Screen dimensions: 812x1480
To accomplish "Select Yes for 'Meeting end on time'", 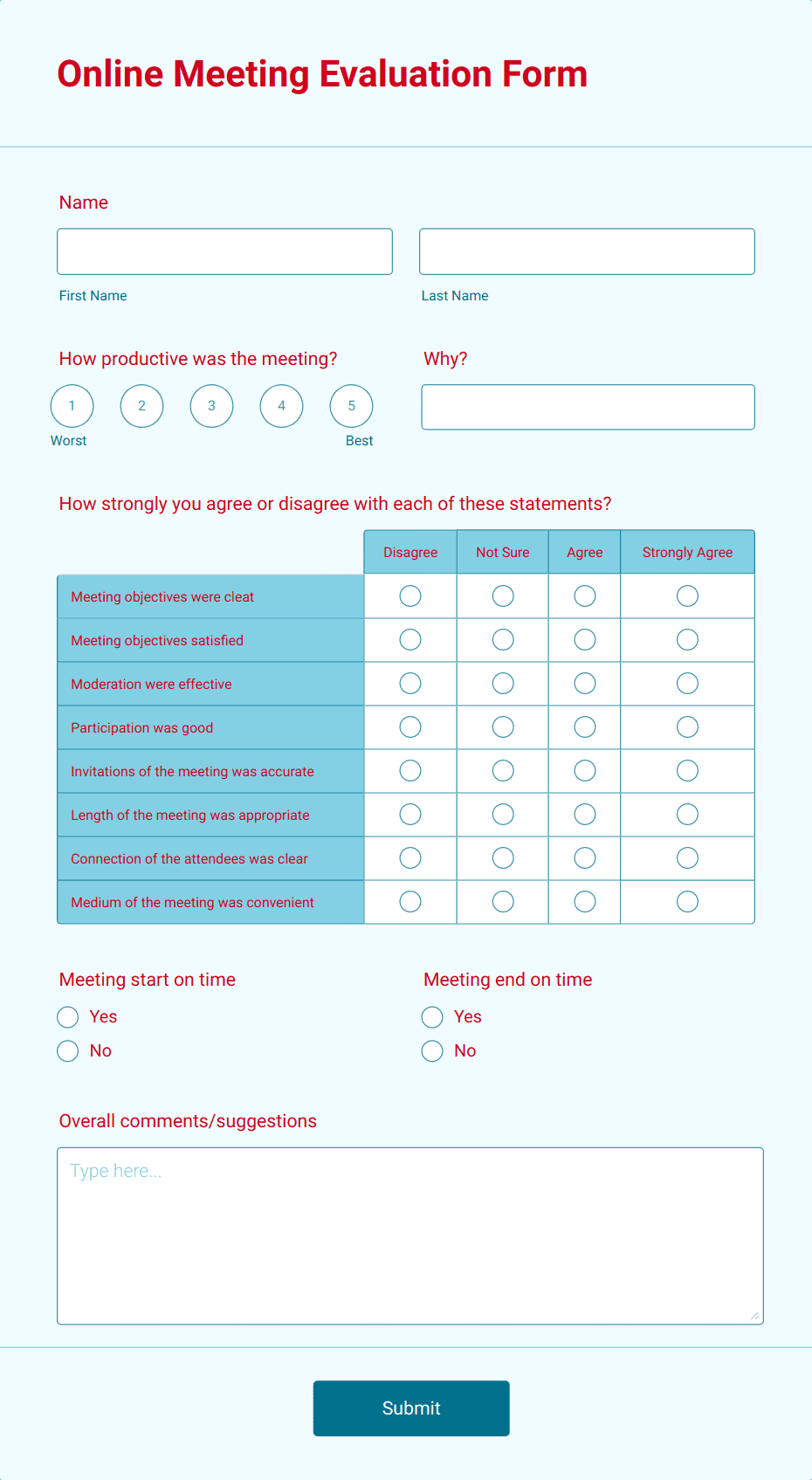I will click(x=431, y=1016).
